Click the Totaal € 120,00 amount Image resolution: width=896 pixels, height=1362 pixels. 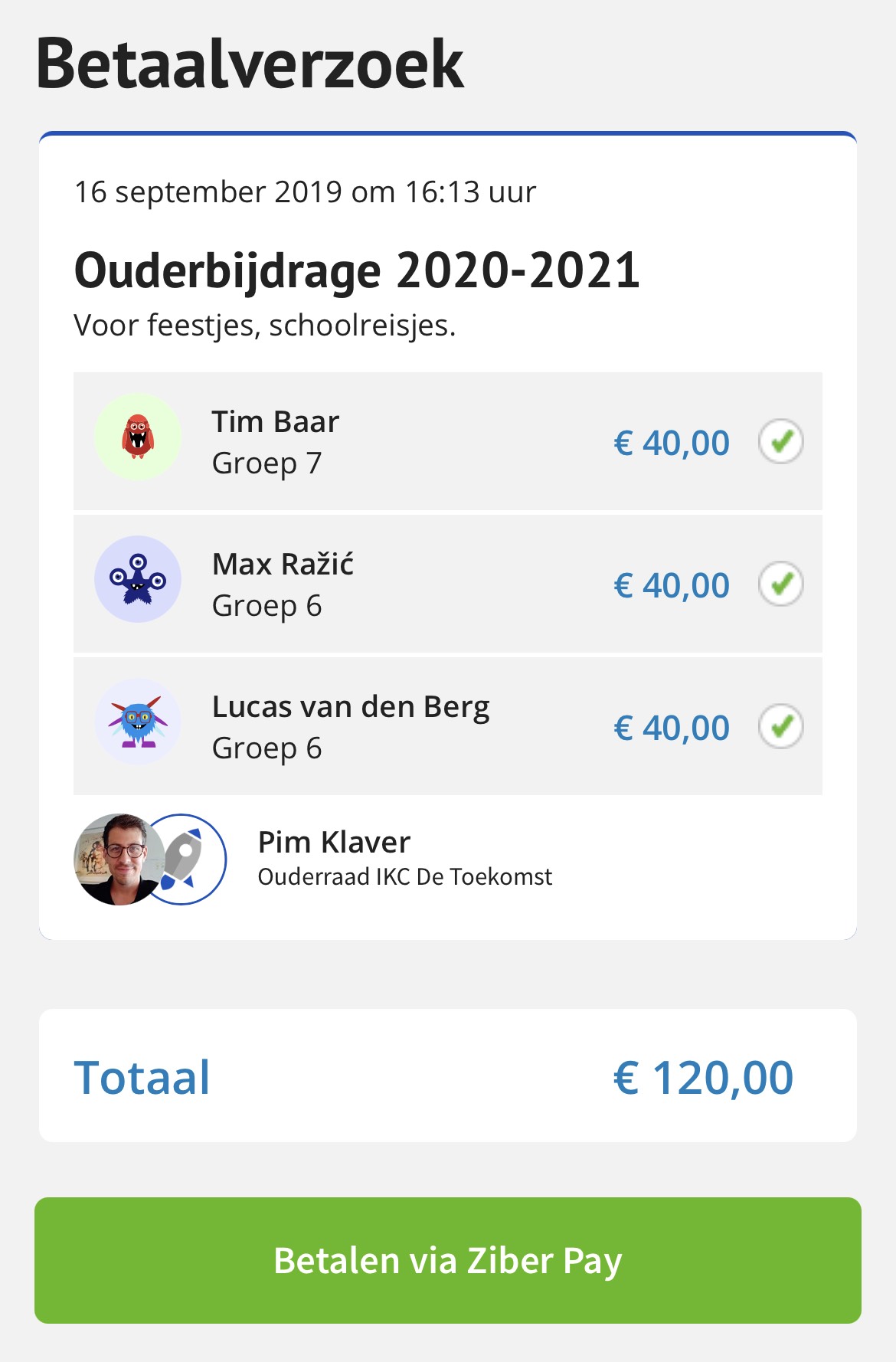click(x=703, y=1078)
